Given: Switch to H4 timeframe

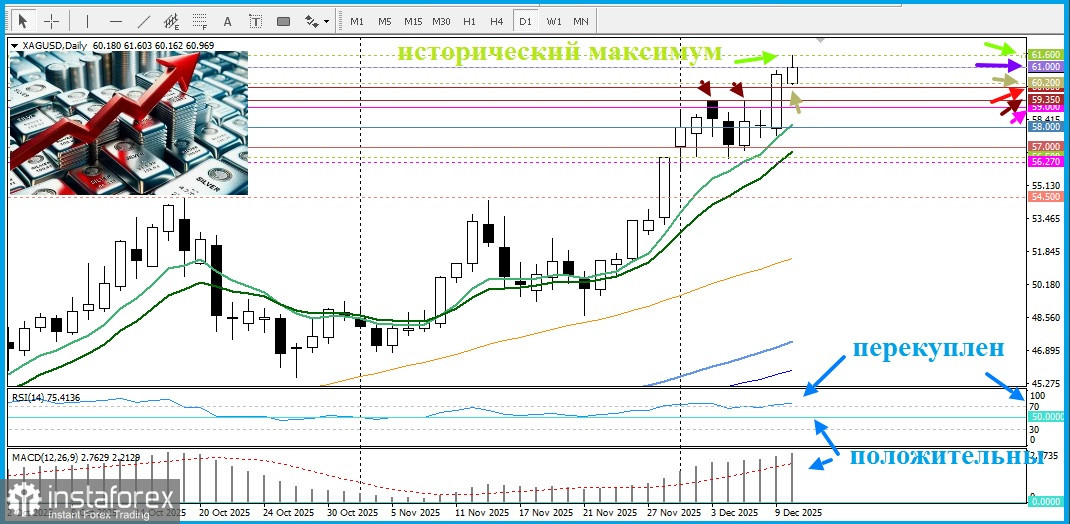Looking at the screenshot, I should click(x=497, y=21).
